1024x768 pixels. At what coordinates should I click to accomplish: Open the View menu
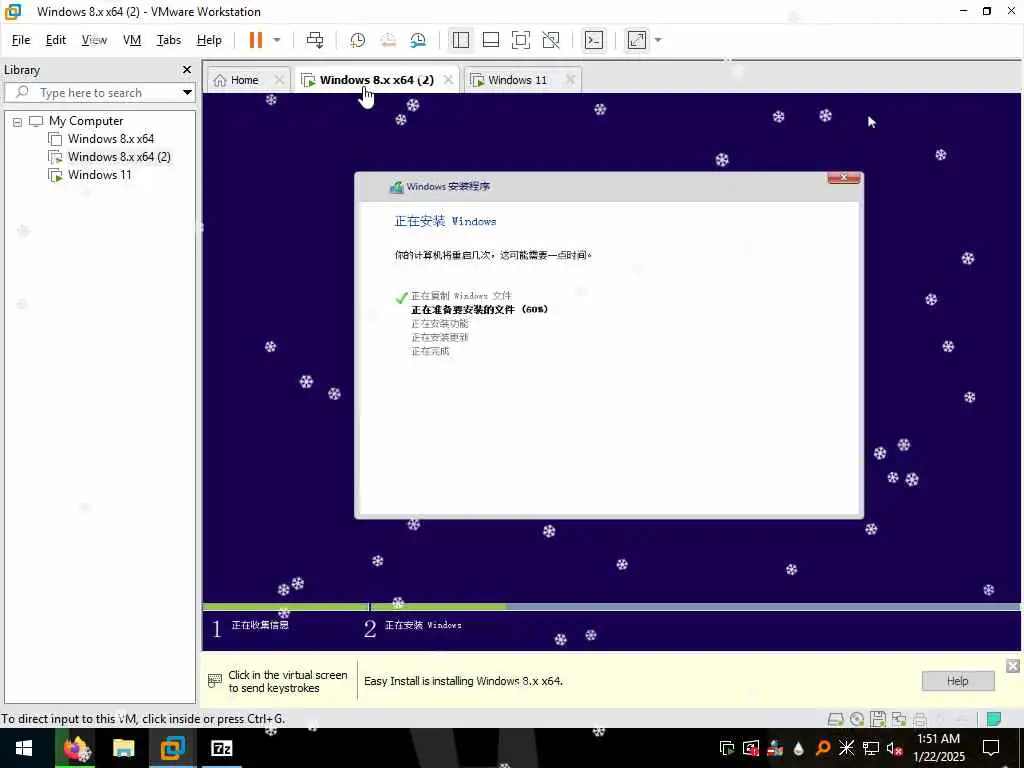[x=94, y=40]
